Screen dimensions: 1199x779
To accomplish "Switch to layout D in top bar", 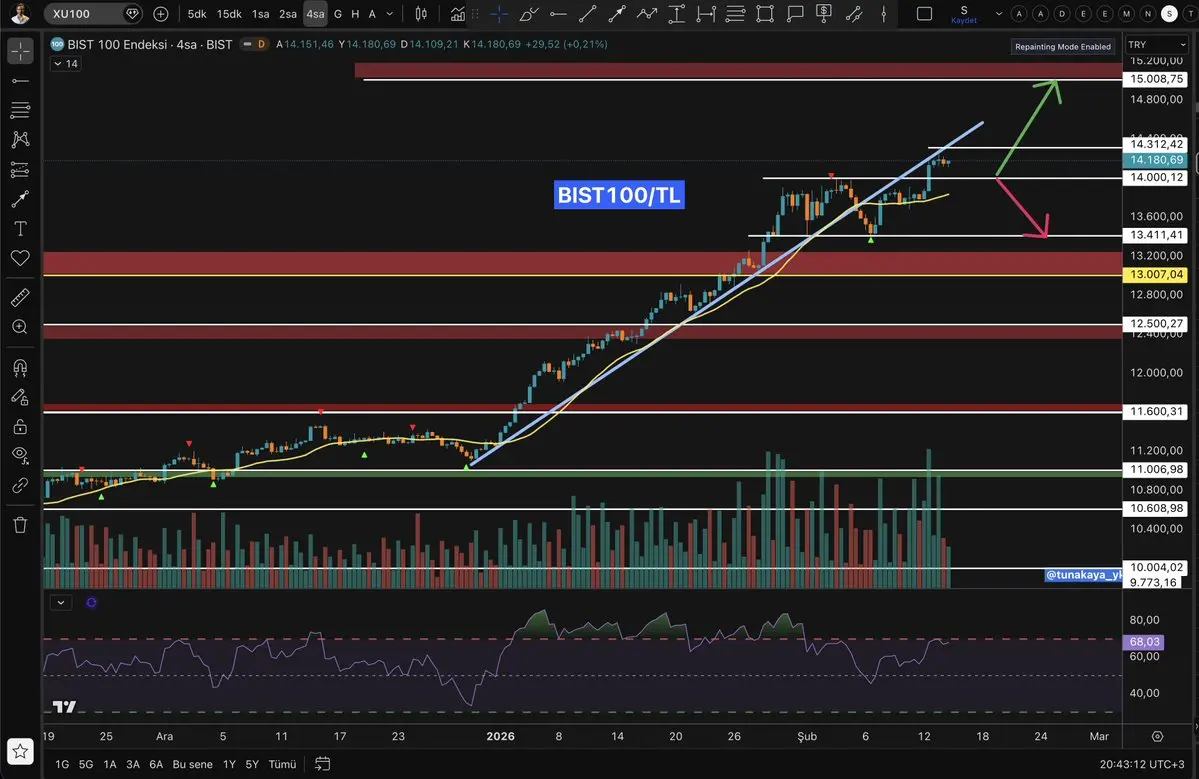I will click(x=1061, y=14).
